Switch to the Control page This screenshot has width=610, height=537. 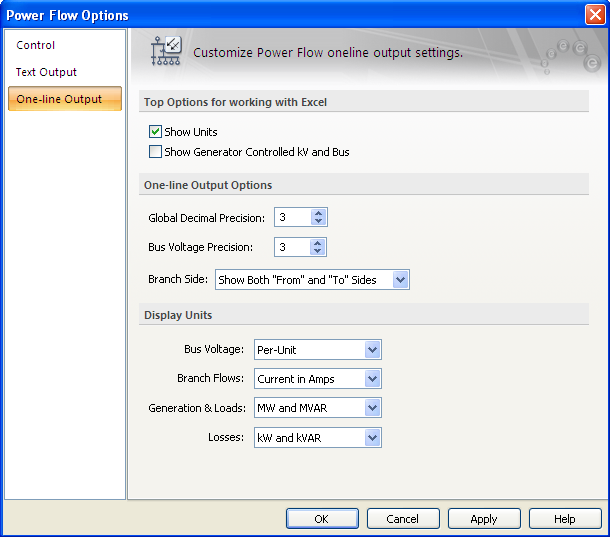36,45
